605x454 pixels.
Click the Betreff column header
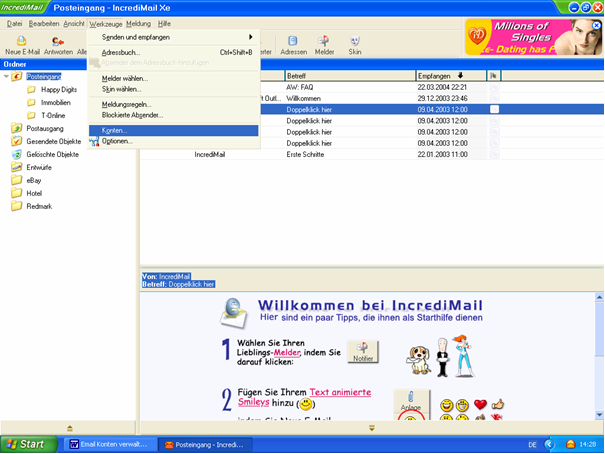click(350, 76)
